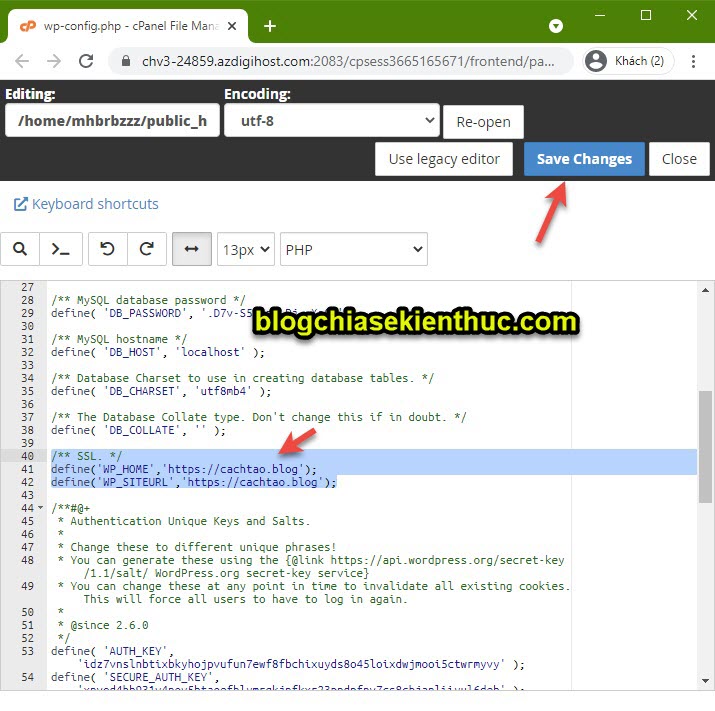Click the editor vertical scrollbar thumb
Image resolution: width=715 pixels, height=711 pixels.
(705, 446)
